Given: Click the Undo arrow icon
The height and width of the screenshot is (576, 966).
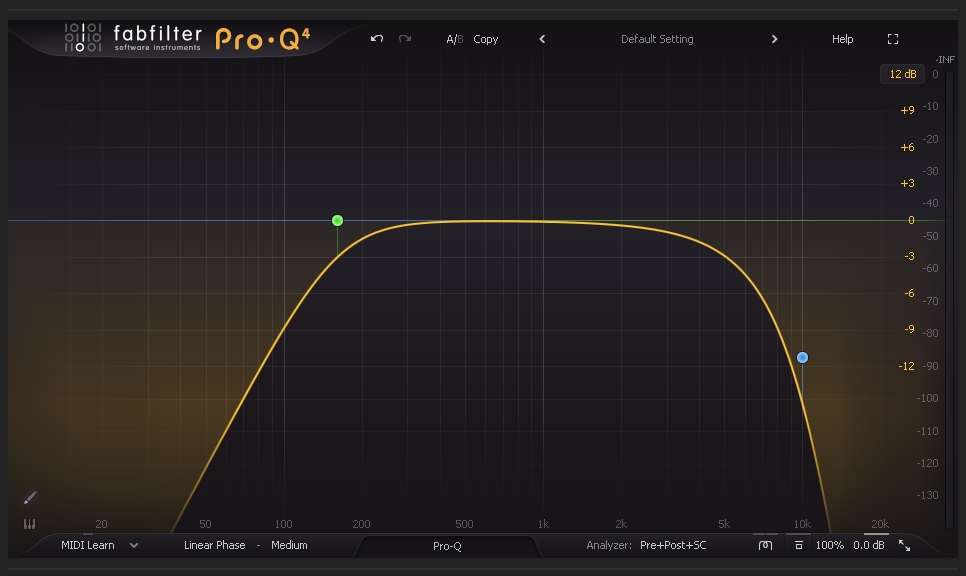Looking at the screenshot, I should (377, 39).
